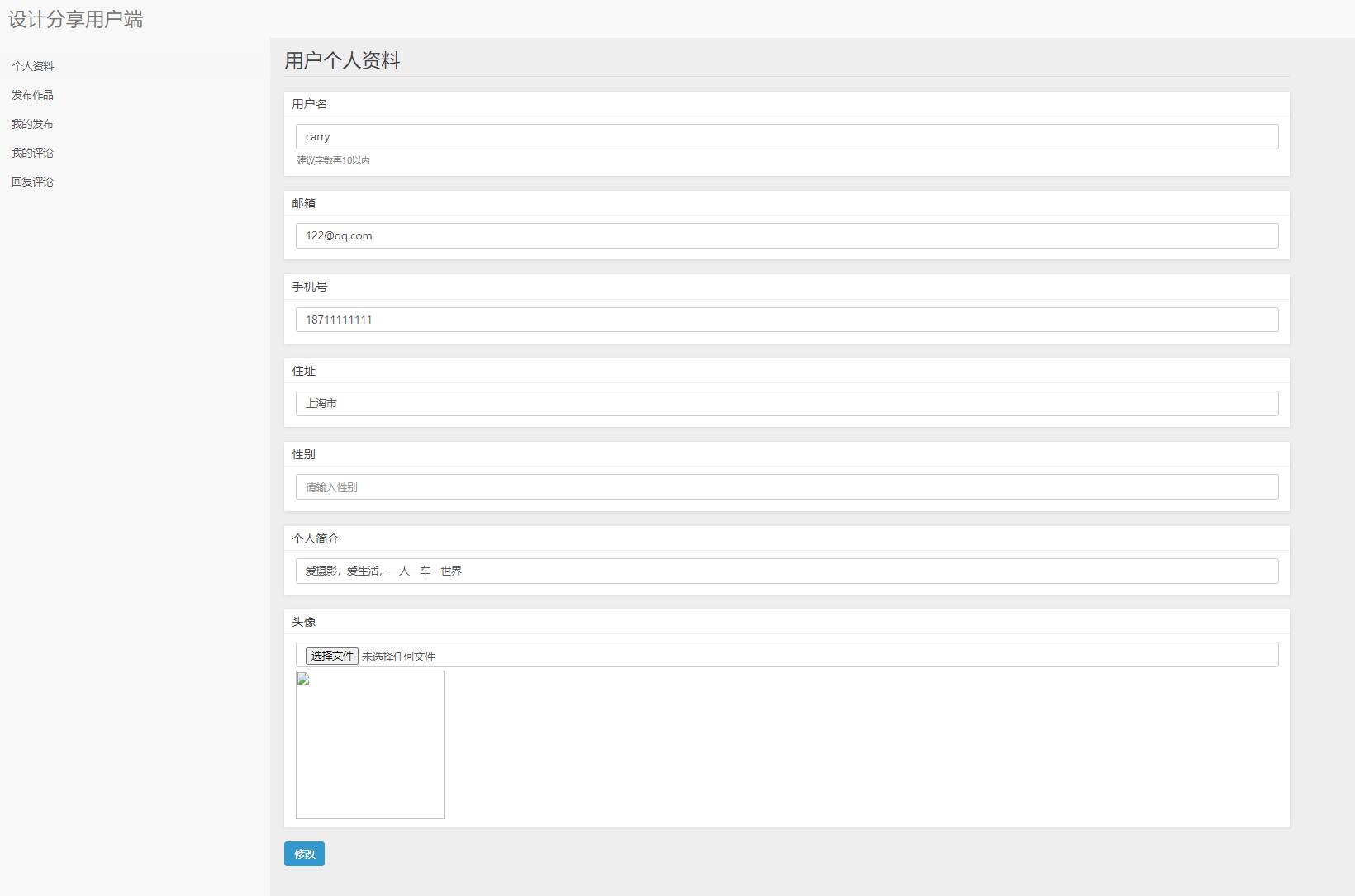Click the 选择文件 file chooser button
Image resolution: width=1355 pixels, height=896 pixels.
331,656
